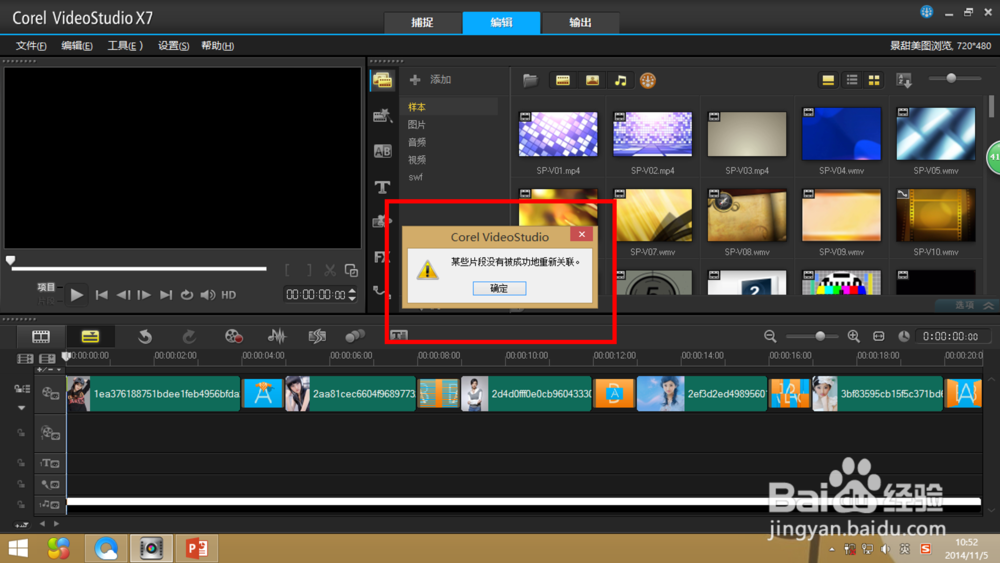Image resolution: width=1000 pixels, height=563 pixels.
Task: Jump to preview start
Action: (101, 295)
